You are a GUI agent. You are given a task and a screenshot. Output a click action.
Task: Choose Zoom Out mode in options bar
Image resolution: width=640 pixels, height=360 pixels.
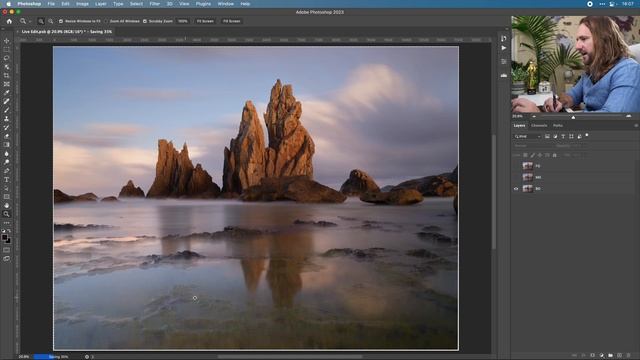click(51, 21)
